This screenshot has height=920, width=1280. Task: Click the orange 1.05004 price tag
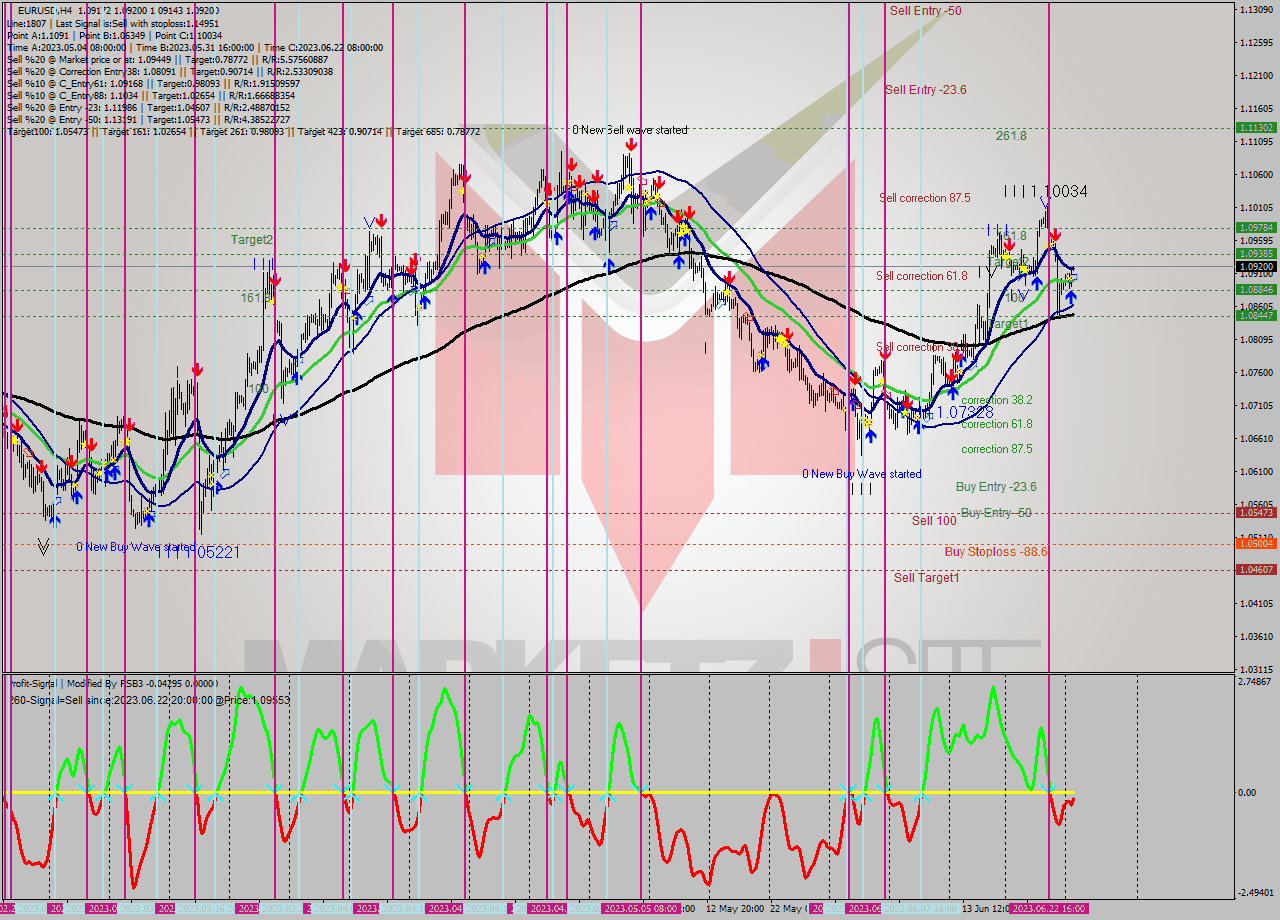pyautogui.click(x=1256, y=544)
